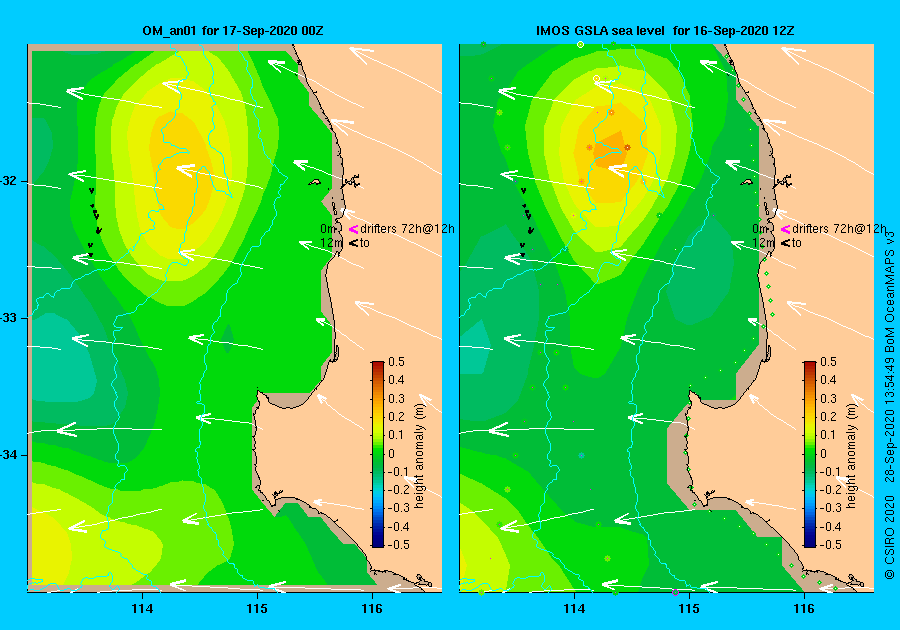Click the vertical '© CSIRO 2020' copyright text
The image size is (900, 630).
tap(889, 538)
